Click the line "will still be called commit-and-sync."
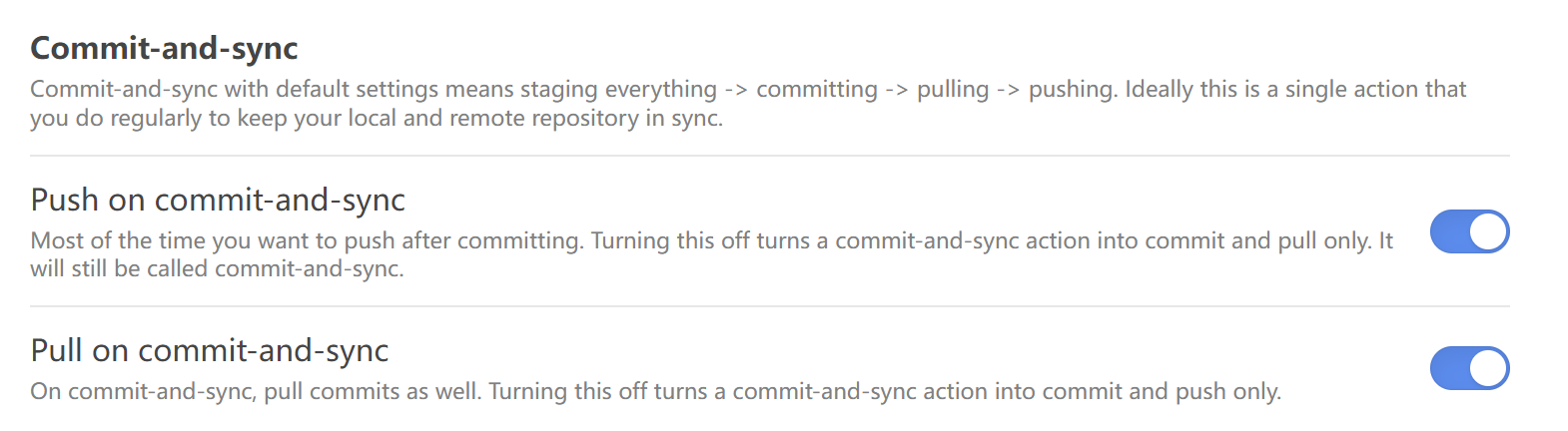 coord(217,268)
